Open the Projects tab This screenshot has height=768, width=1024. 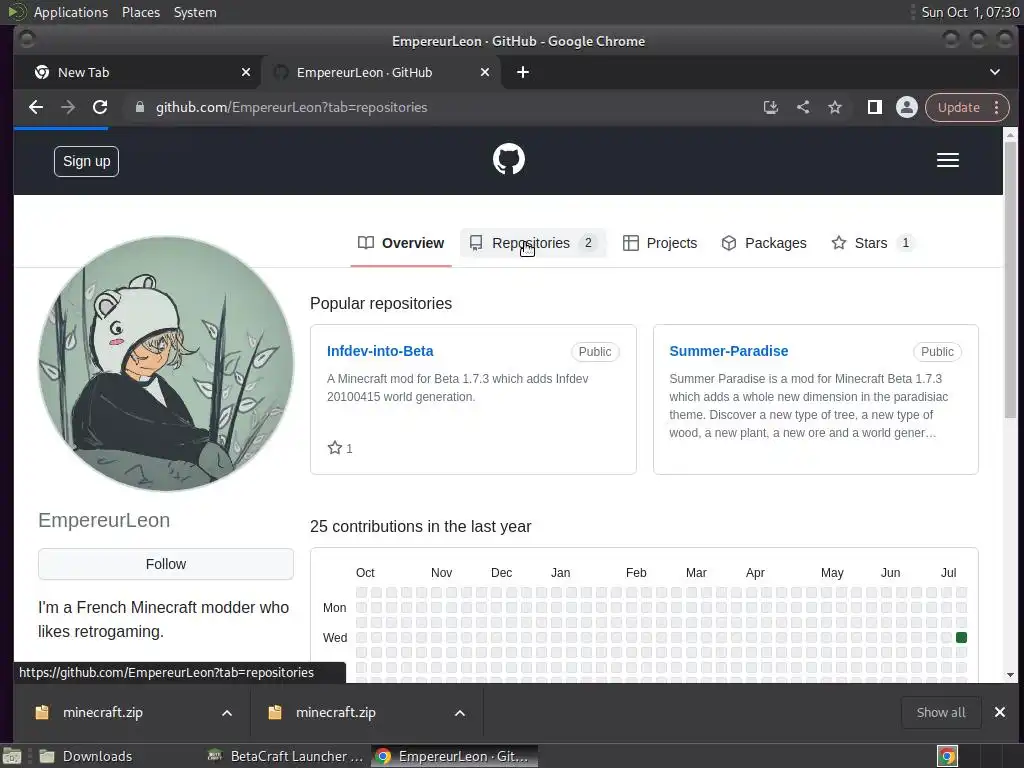click(660, 243)
